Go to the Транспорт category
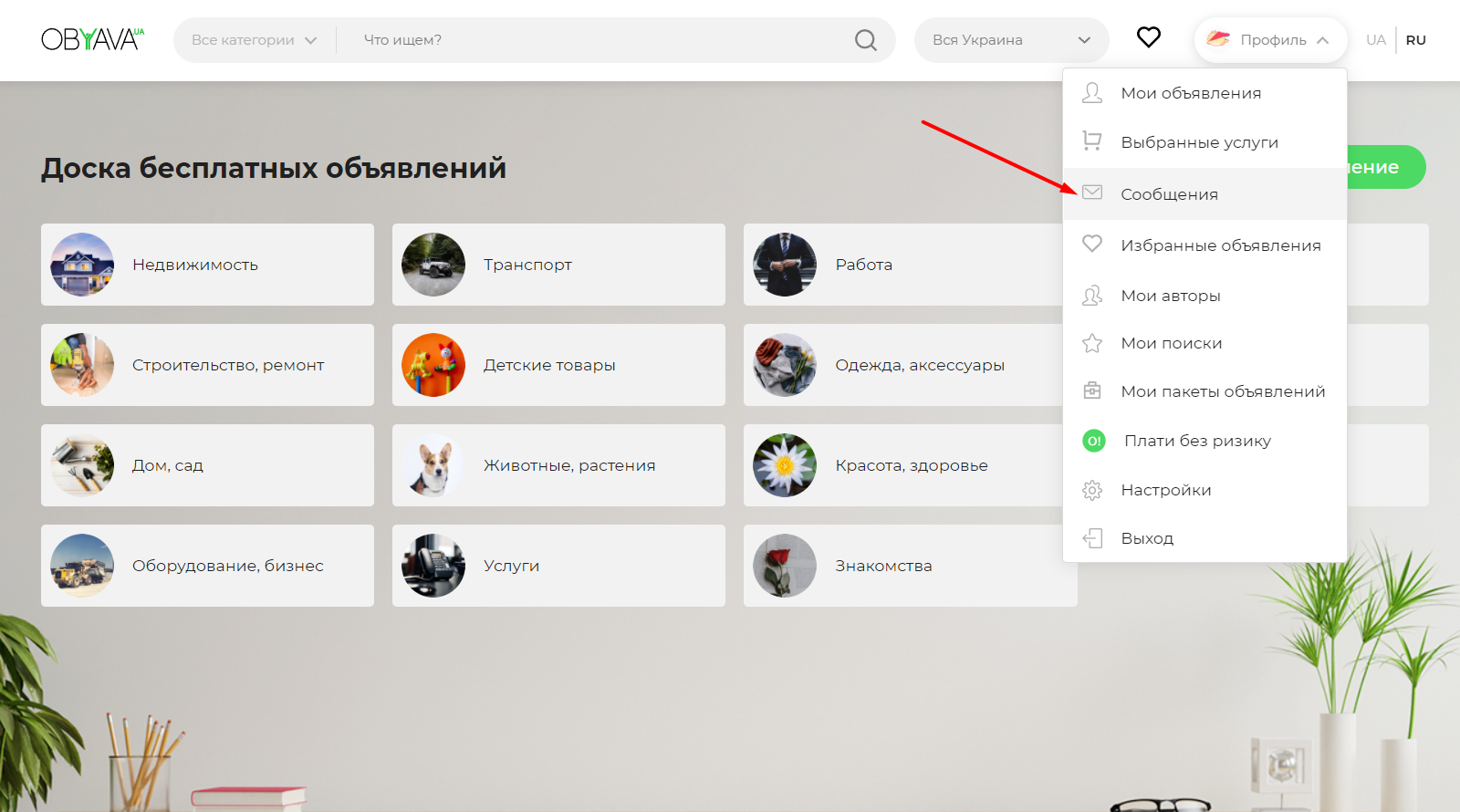 tap(558, 265)
